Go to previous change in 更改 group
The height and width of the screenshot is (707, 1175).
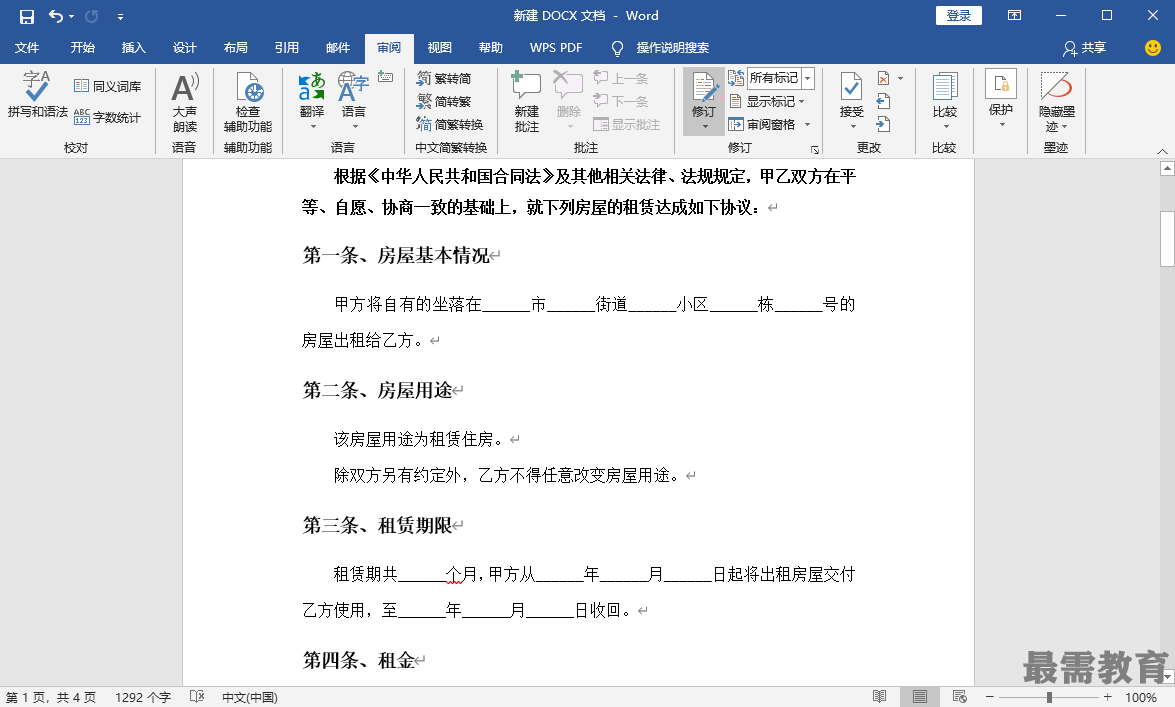tap(883, 101)
